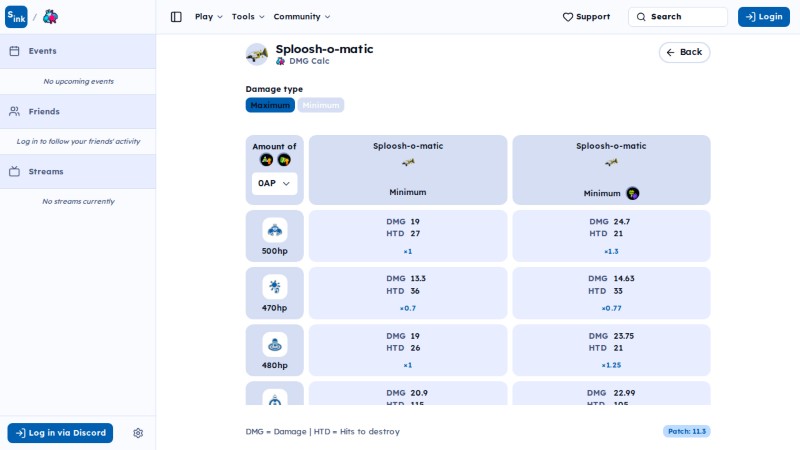The height and width of the screenshot is (450, 800).
Task: Open the Friends sidebar section
Action: click(x=78, y=111)
